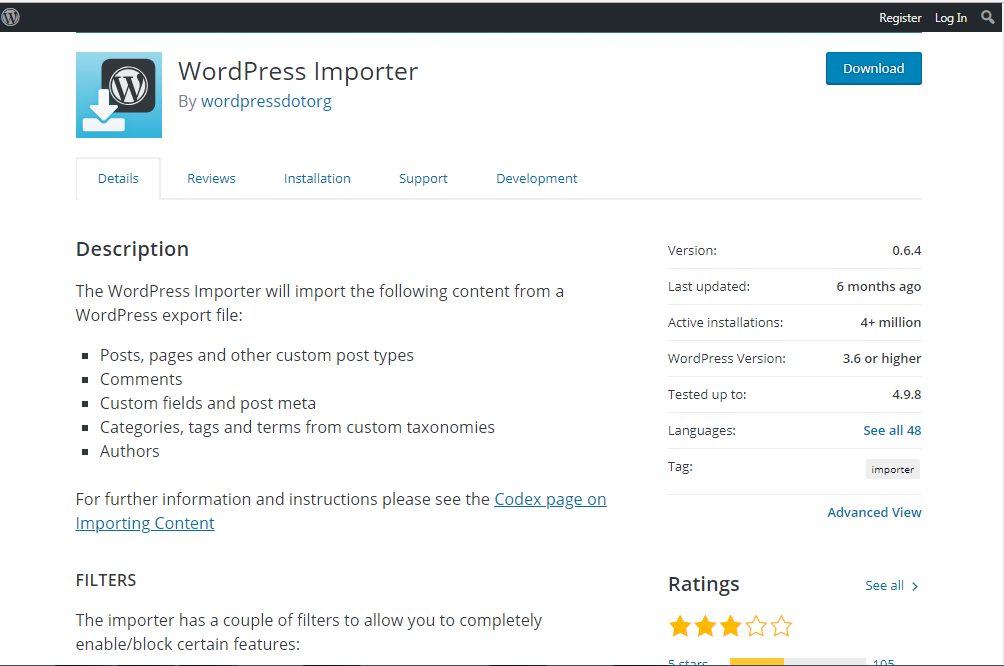Open the Support tab

coord(423,179)
